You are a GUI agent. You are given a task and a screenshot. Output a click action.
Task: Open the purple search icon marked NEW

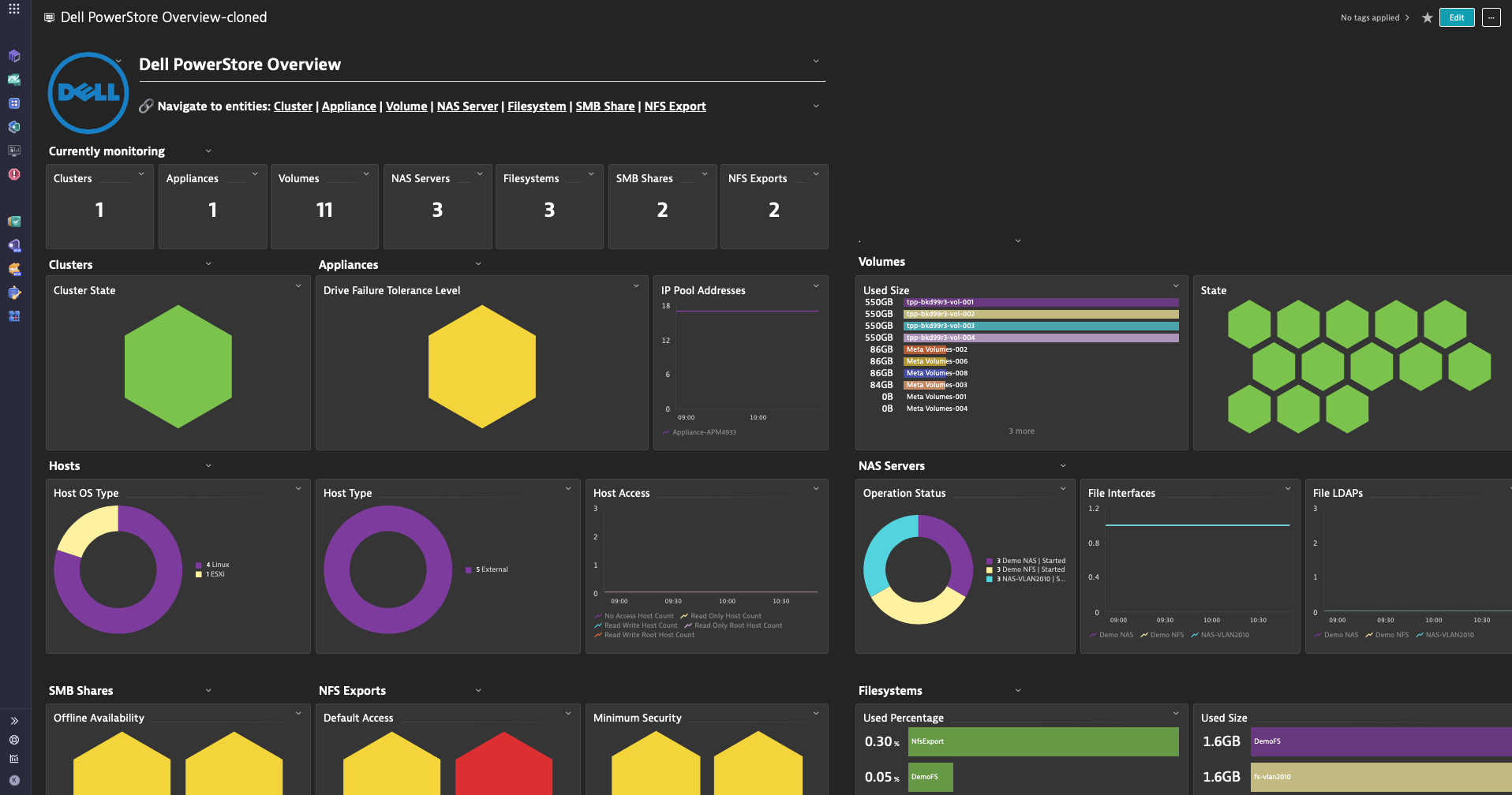[14, 245]
